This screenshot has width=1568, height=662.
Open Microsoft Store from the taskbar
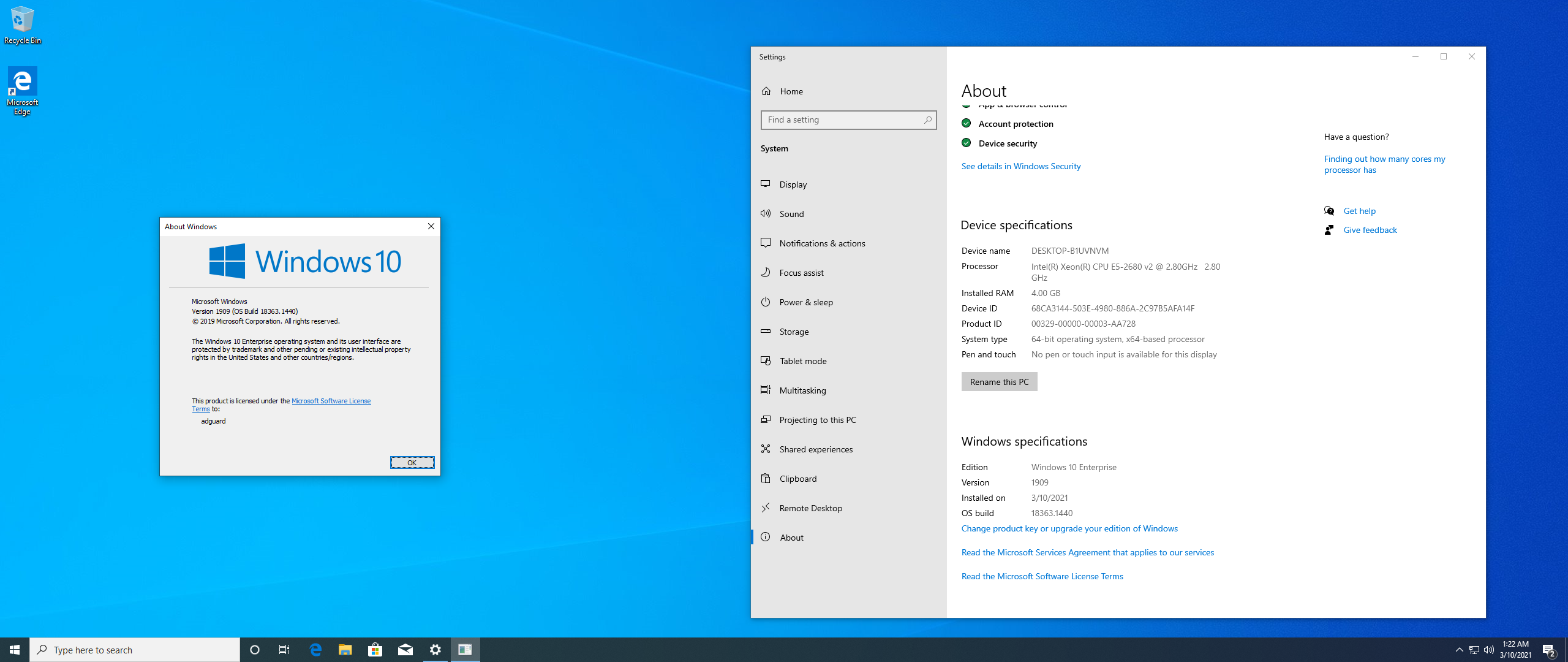tap(375, 650)
